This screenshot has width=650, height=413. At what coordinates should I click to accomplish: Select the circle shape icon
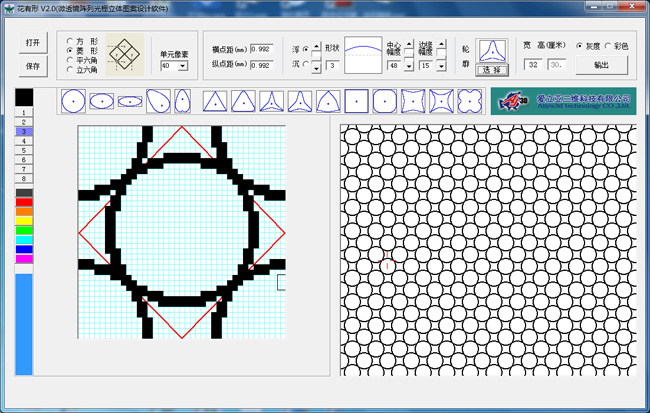[x=73, y=101]
